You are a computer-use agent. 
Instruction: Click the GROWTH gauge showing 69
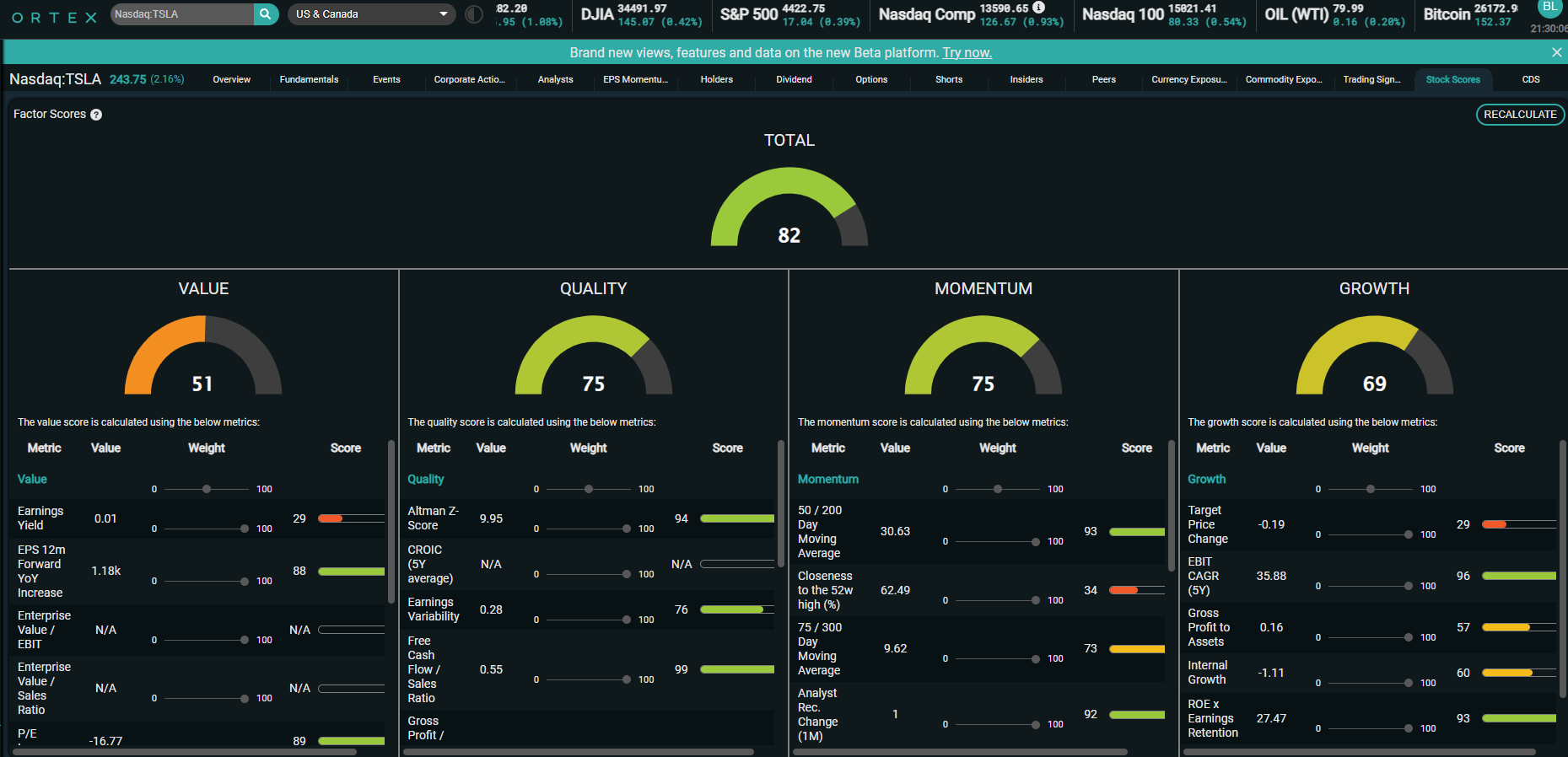pyautogui.click(x=1374, y=355)
